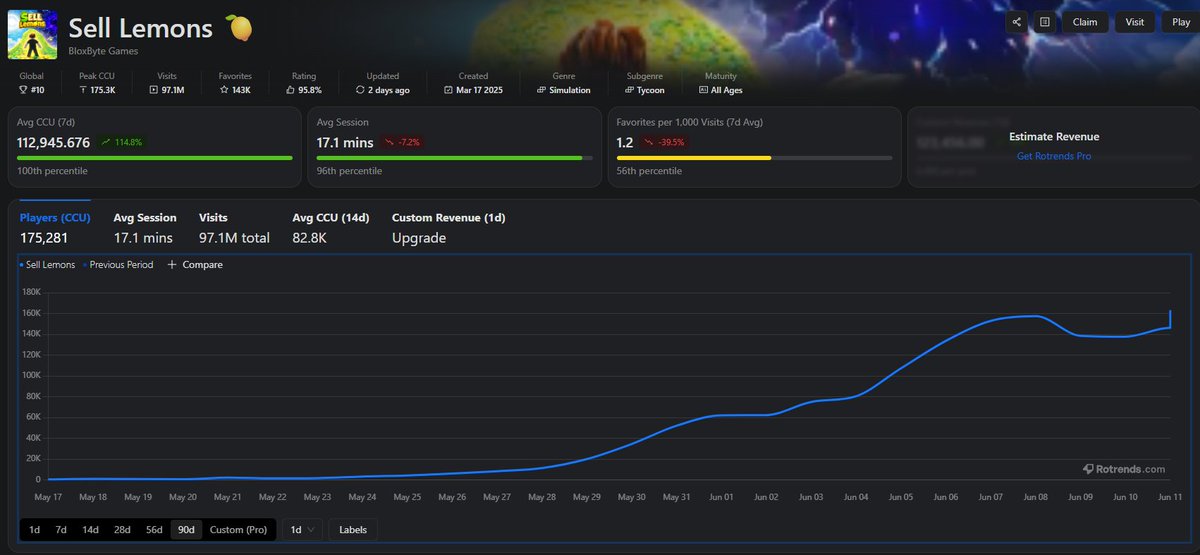Click the Jun 08 peak on the chart line
The width and height of the screenshot is (1200, 555).
pos(1035,316)
